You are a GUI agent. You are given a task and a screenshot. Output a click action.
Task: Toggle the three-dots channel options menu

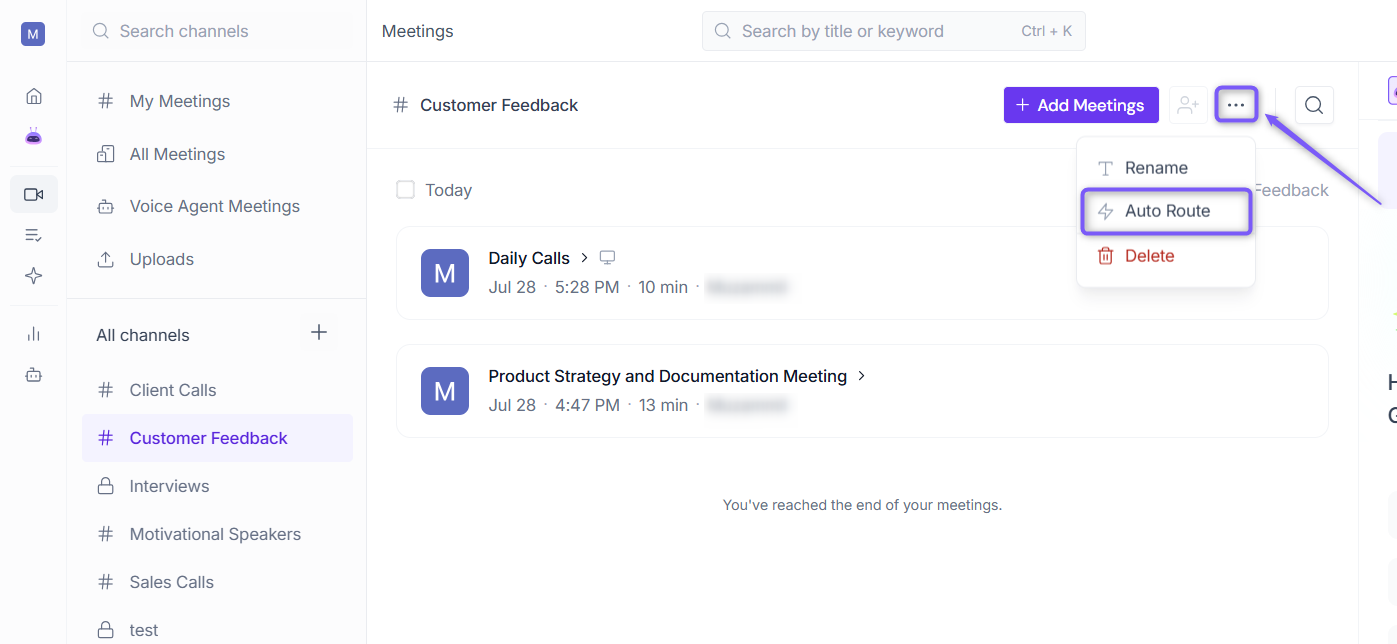[1237, 105]
